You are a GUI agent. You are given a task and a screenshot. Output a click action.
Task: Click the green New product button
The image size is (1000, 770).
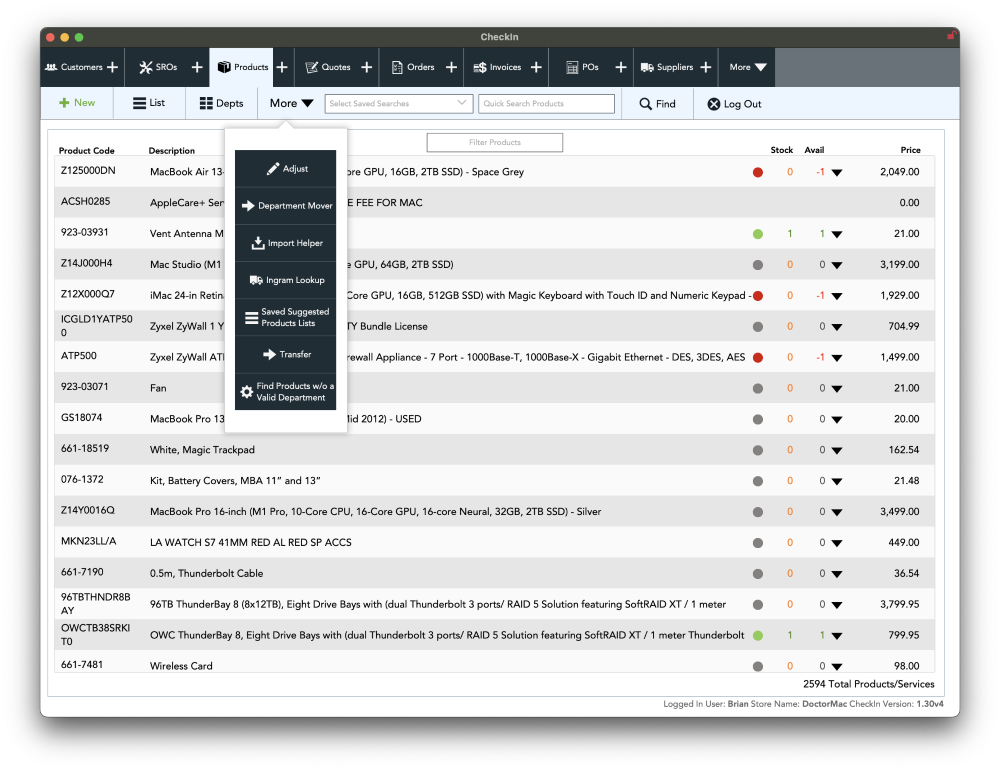point(77,103)
